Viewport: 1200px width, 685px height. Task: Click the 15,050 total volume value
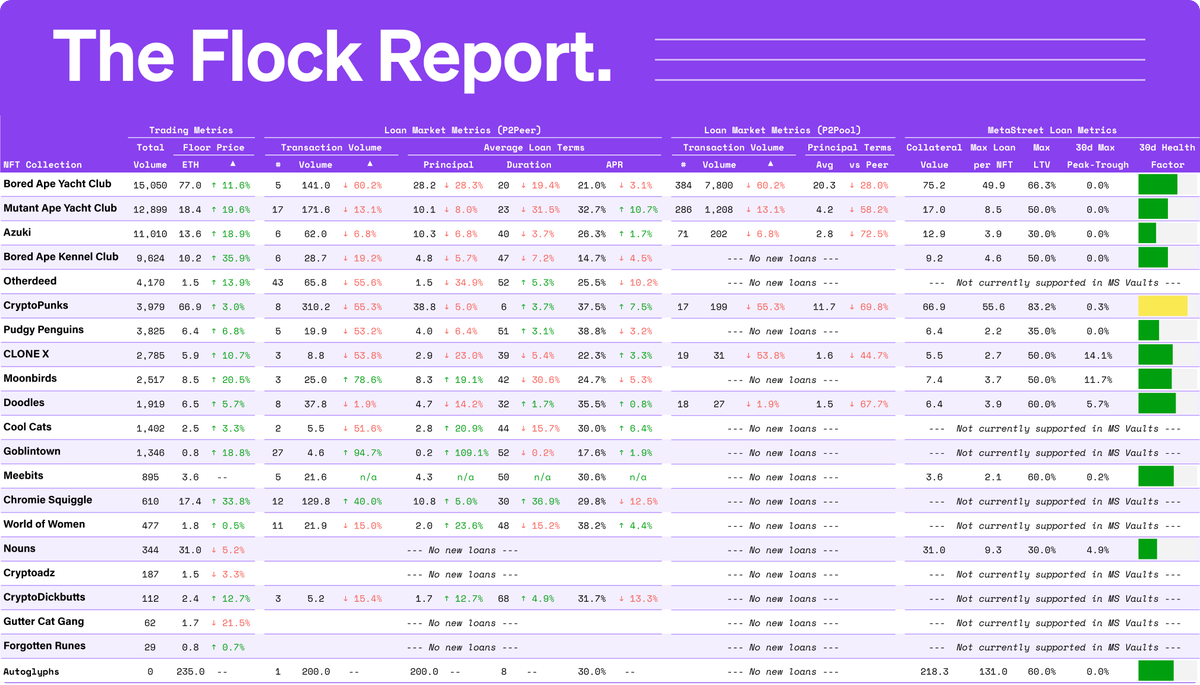pos(150,185)
